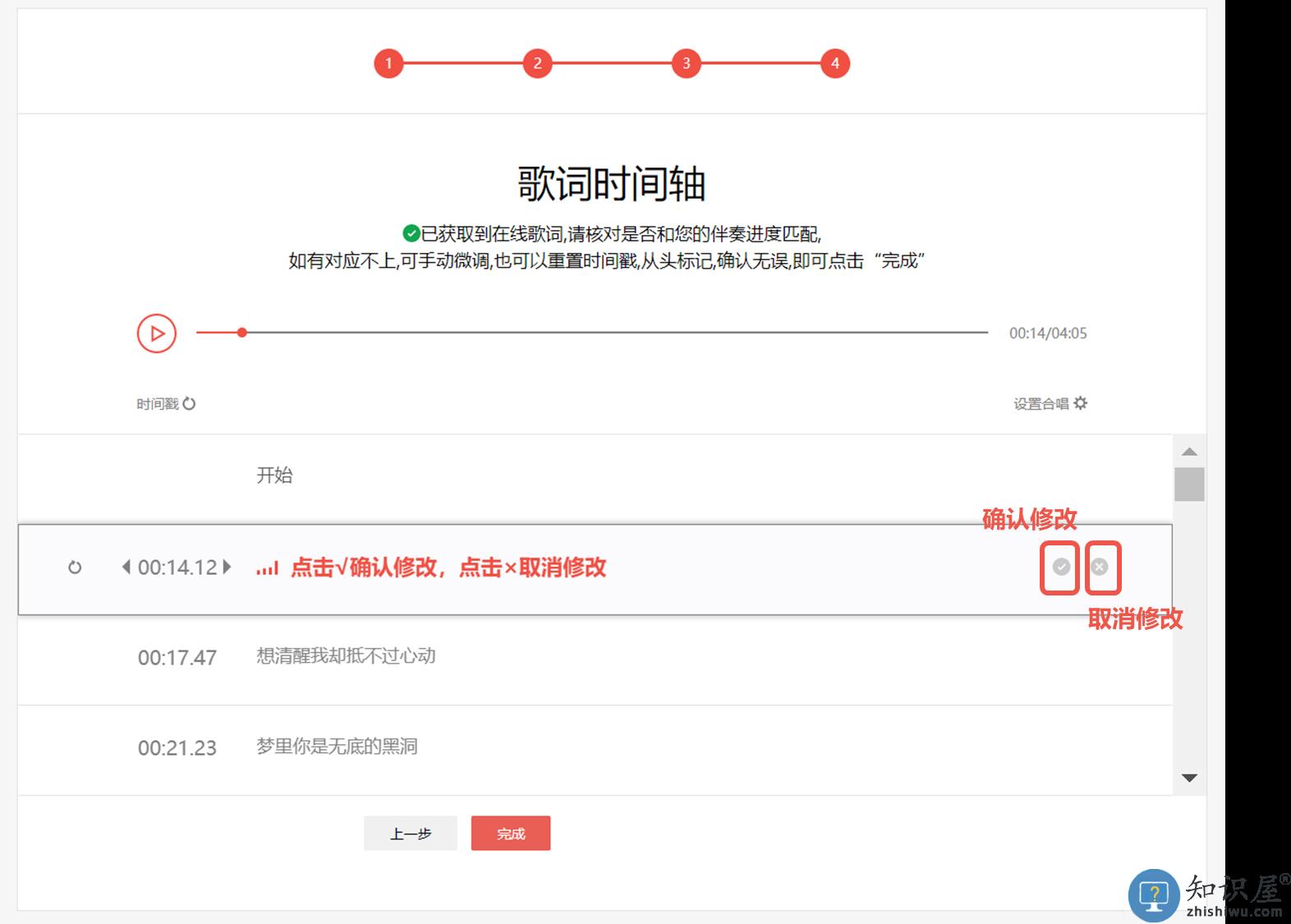Confirm the edit with checkmark icon
This screenshot has width=1291, height=924.
click(1061, 567)
